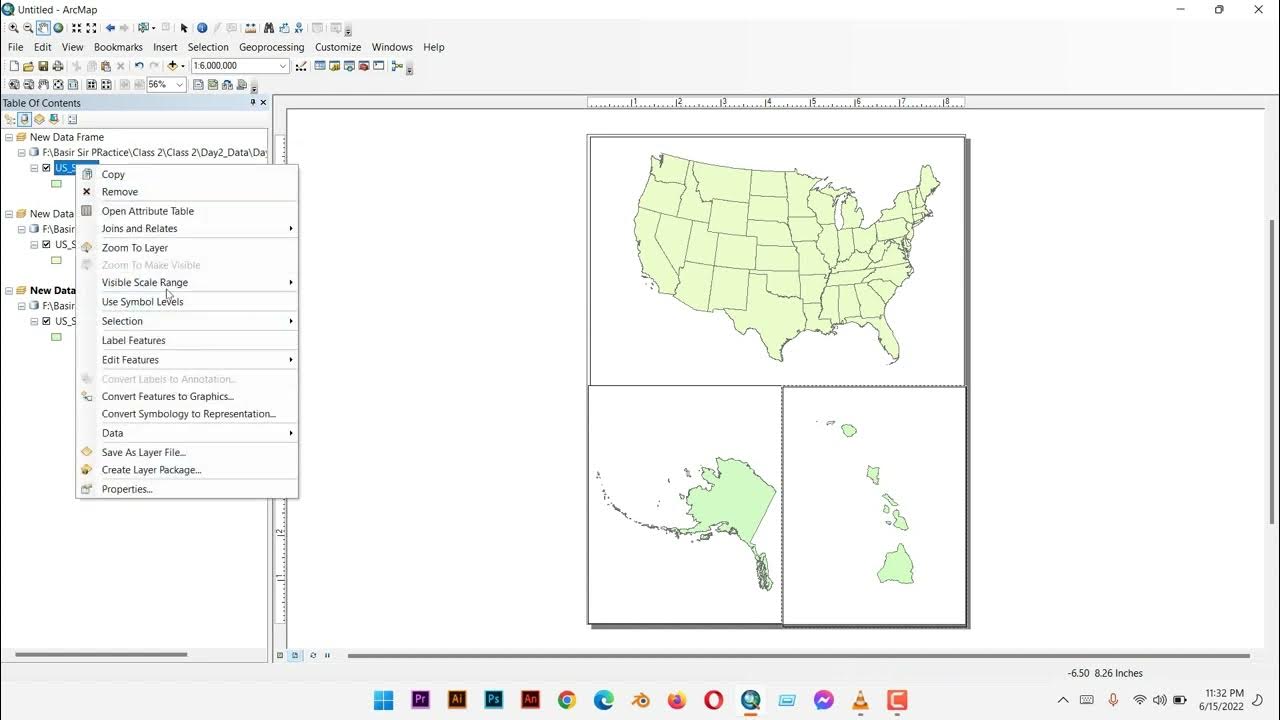Close the Table Of Contents panel
The height and width of the screenshot is (720, 1280).
pyautogui.click(x=263, y=103)
